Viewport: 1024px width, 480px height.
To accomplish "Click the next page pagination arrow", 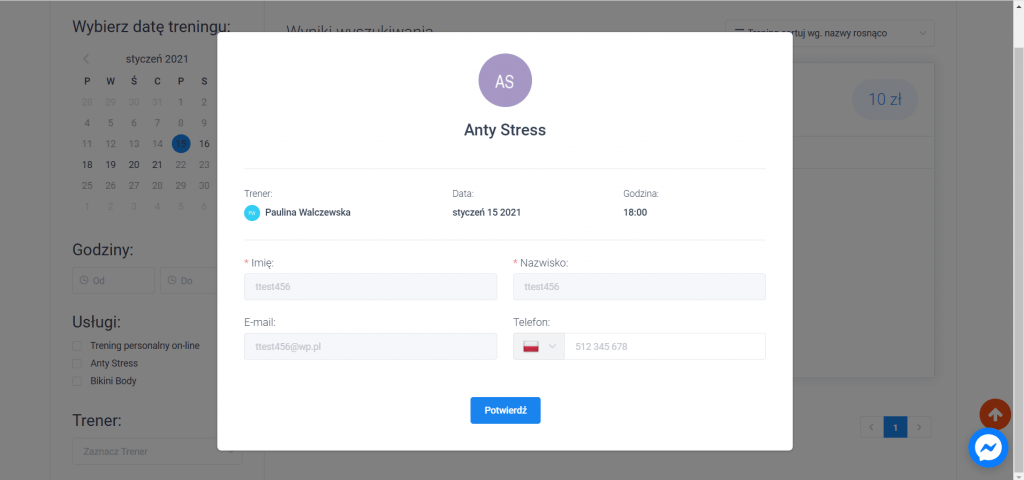I will (x=920, y=428).
